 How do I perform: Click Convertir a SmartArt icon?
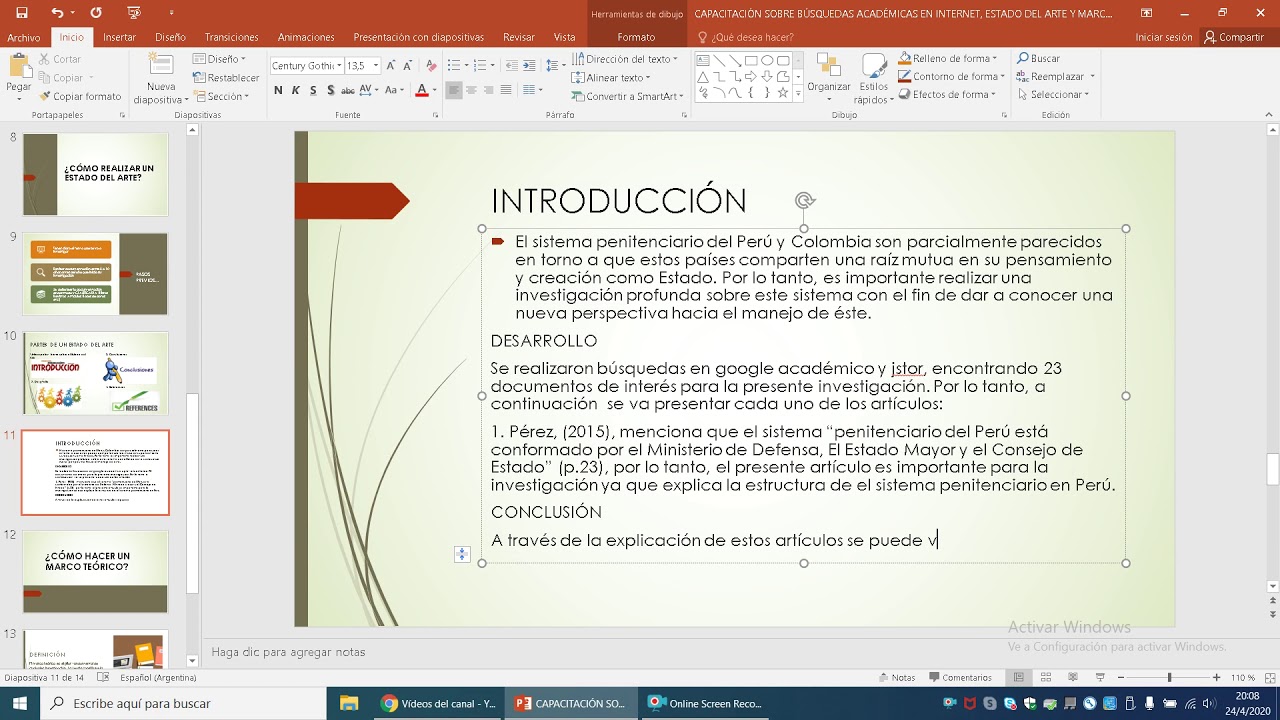578,96
